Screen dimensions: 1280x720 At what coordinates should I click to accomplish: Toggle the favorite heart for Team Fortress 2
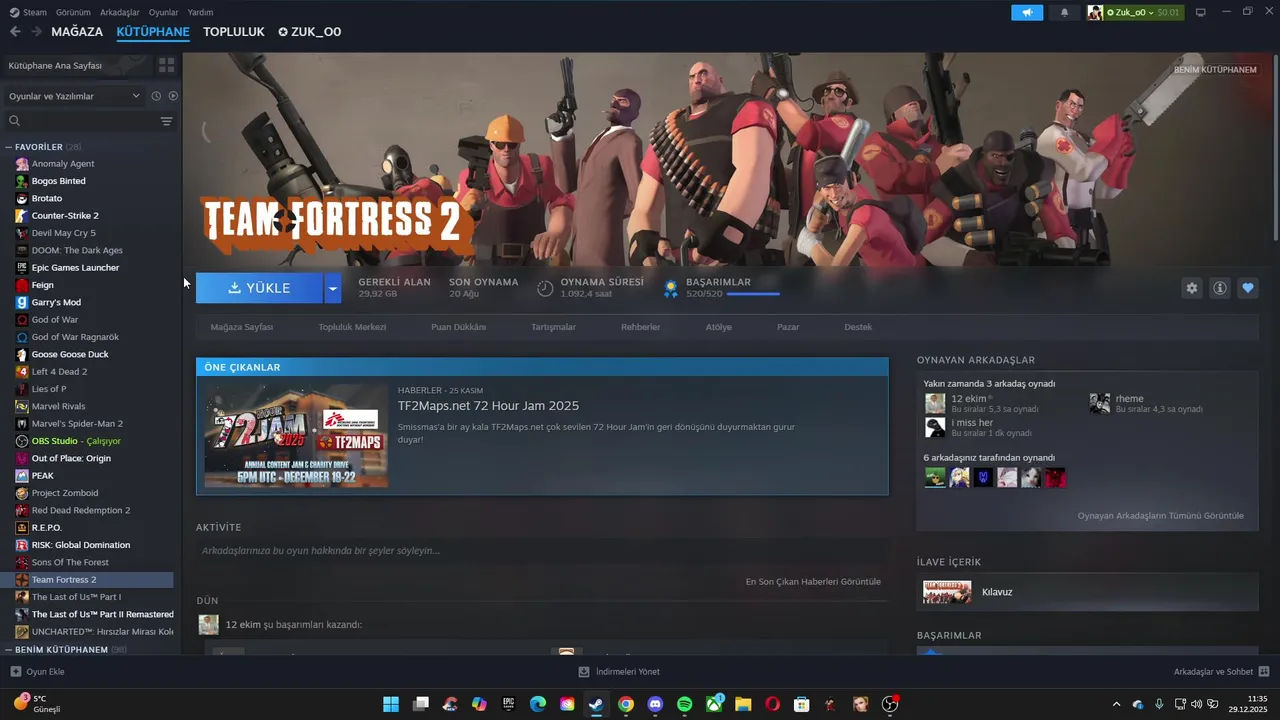click(1247, 288)
